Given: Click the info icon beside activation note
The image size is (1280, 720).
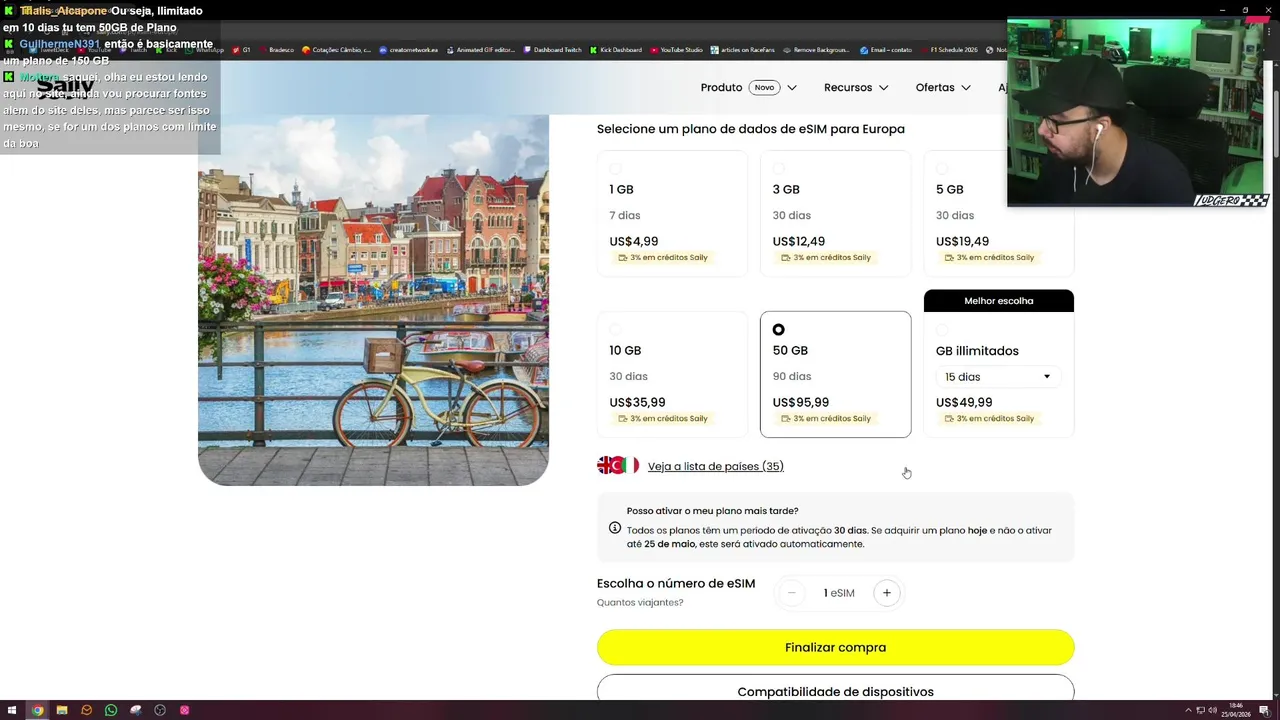Looking at the screenshot, I should pos(615,528).
